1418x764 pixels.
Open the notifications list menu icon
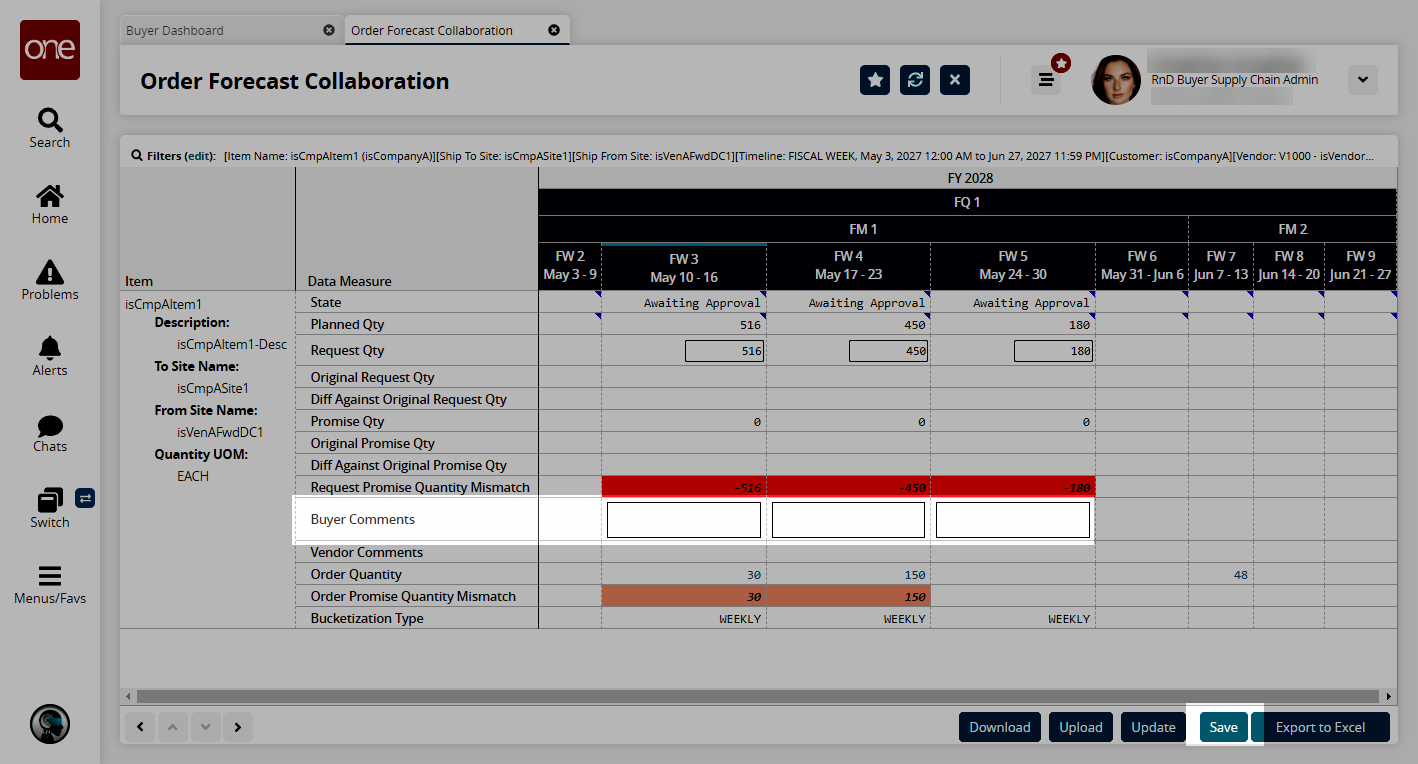pos(1046,80)
